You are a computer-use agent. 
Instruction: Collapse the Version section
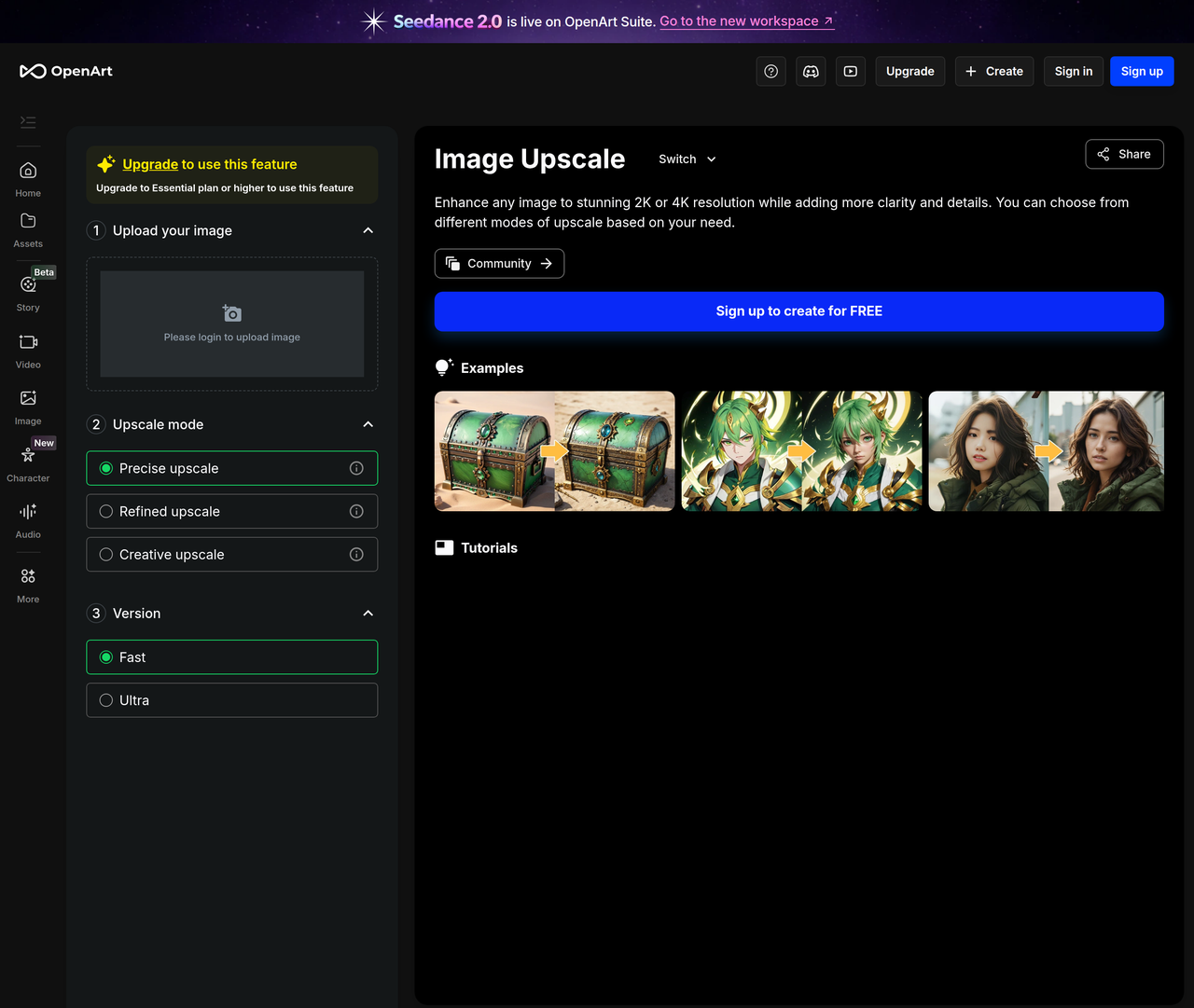tap(368, 613)
